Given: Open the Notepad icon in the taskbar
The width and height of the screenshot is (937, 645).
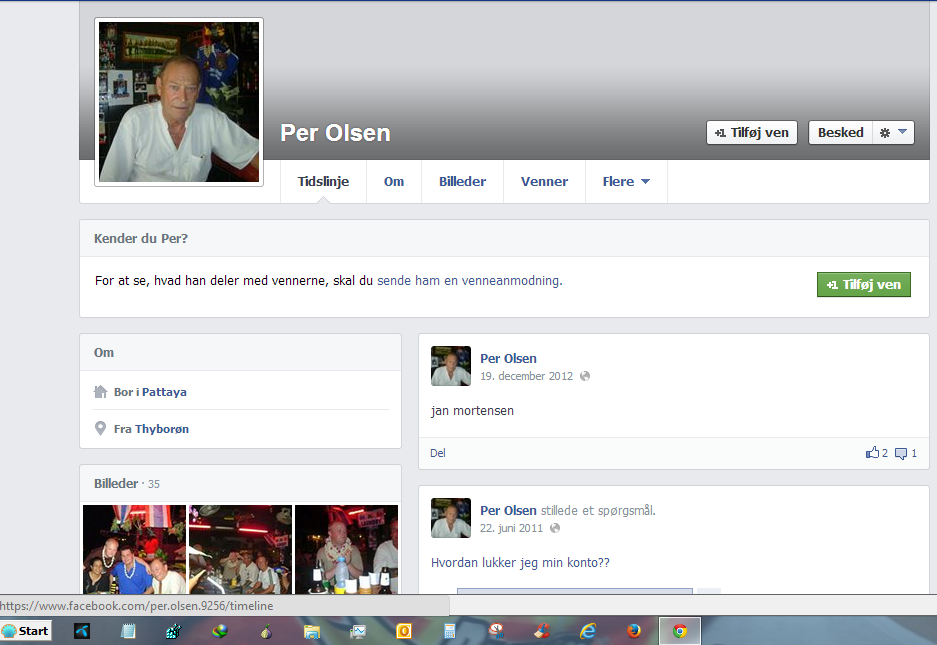Looking at the screenshot, I should 128,631.
